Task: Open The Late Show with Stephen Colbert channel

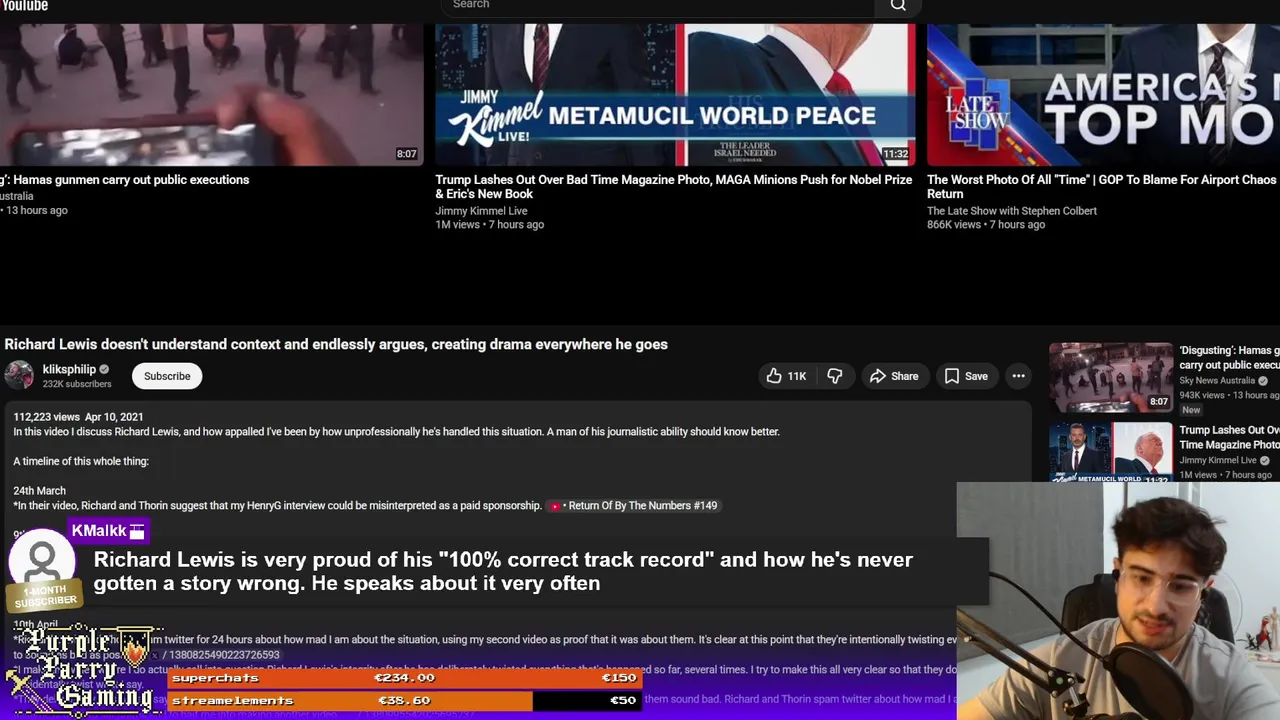Action: point(1012,211)
